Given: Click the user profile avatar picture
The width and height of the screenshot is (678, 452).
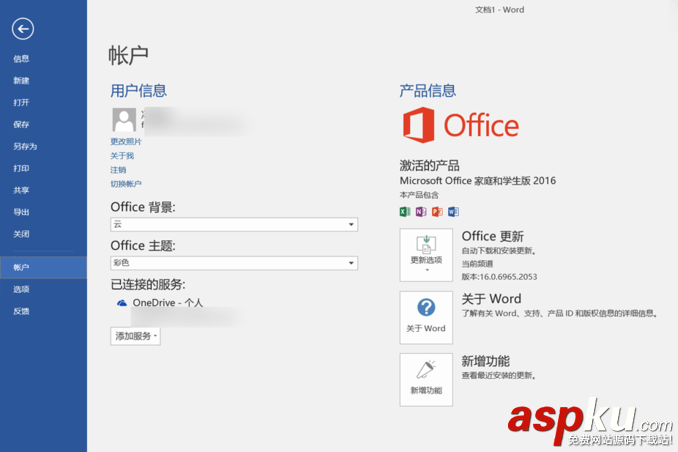Looking at the screenshot, I should point(124,119).
